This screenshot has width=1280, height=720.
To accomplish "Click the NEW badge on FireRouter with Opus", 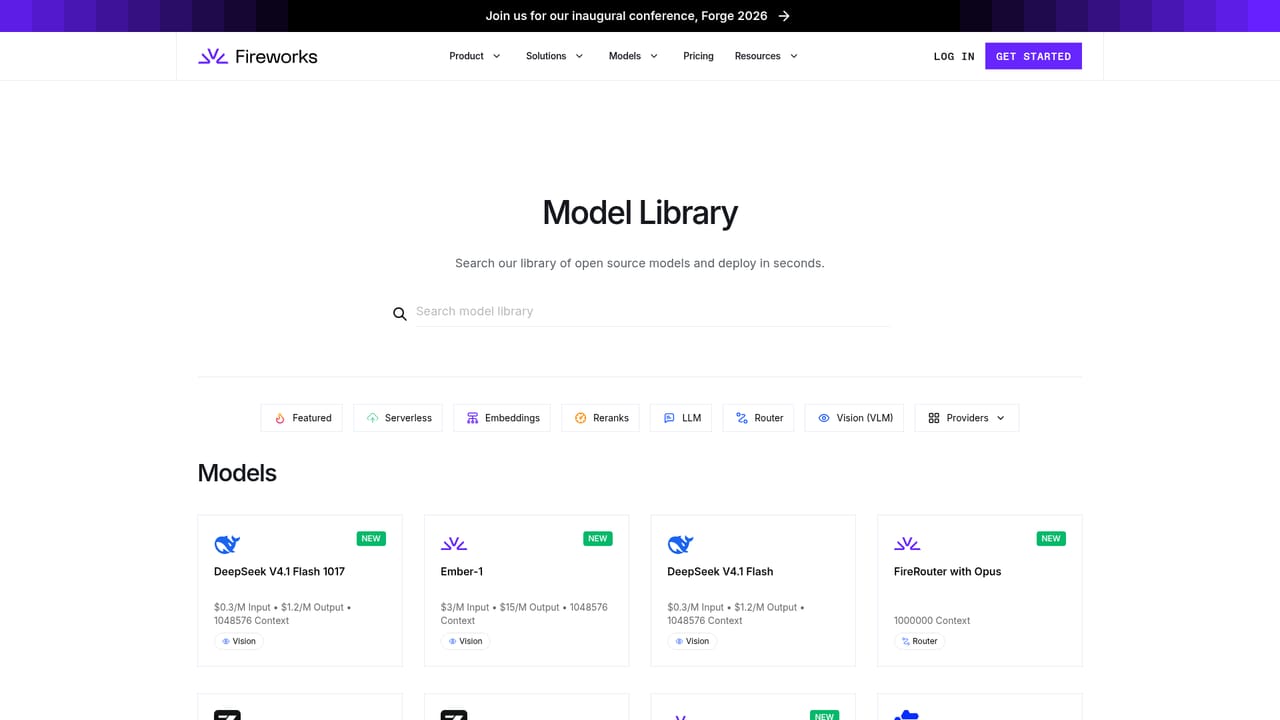I will click(x=1051, y=539).
